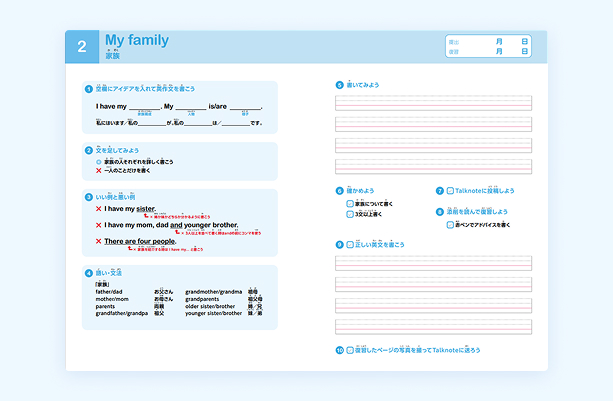The image size is (613, 401).
Task: Check the '家族について書く' checkbox
Action: click(x=350, y=203)
